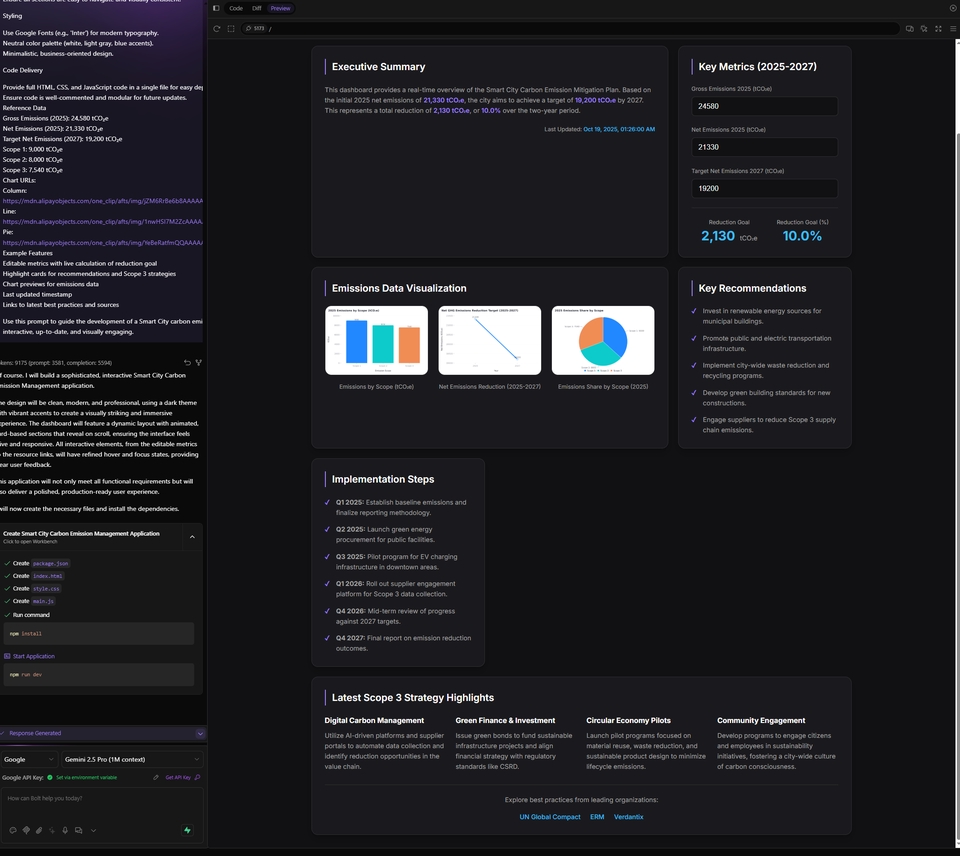Click the edit API key pencil icon

coord(156,778)
